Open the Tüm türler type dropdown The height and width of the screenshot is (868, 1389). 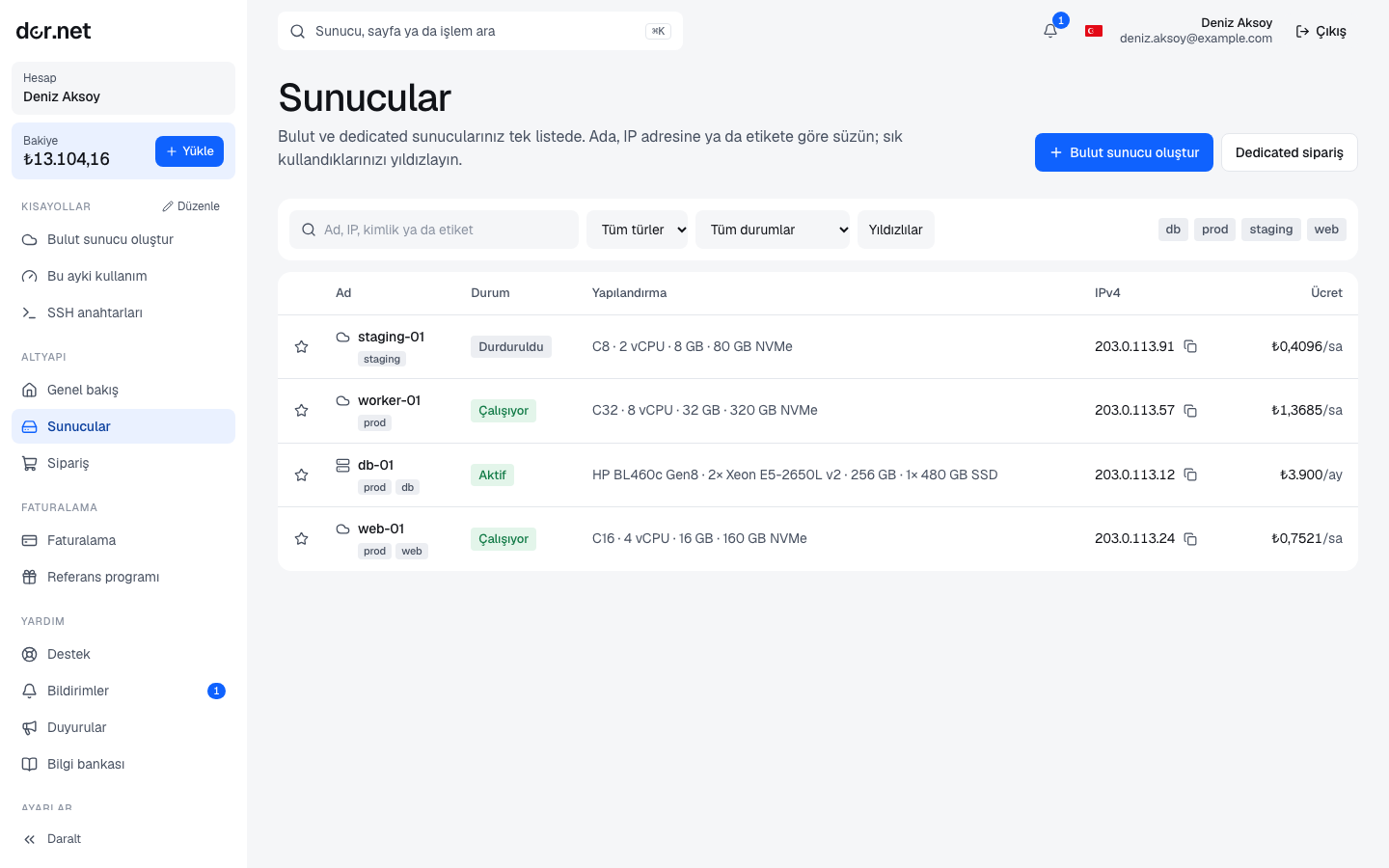637,230
